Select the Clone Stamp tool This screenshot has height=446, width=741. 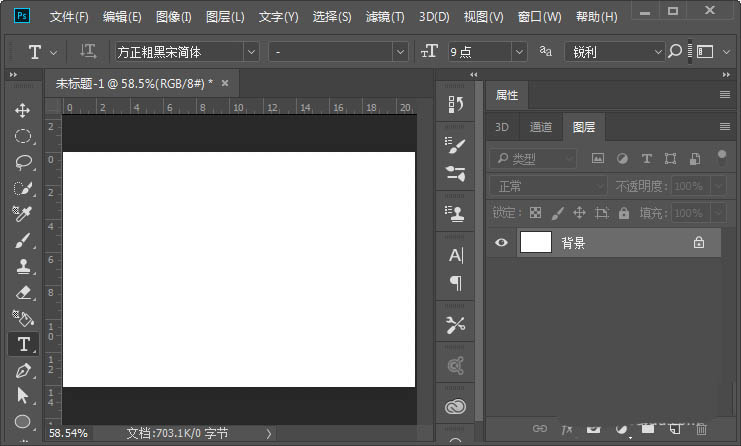23,266
